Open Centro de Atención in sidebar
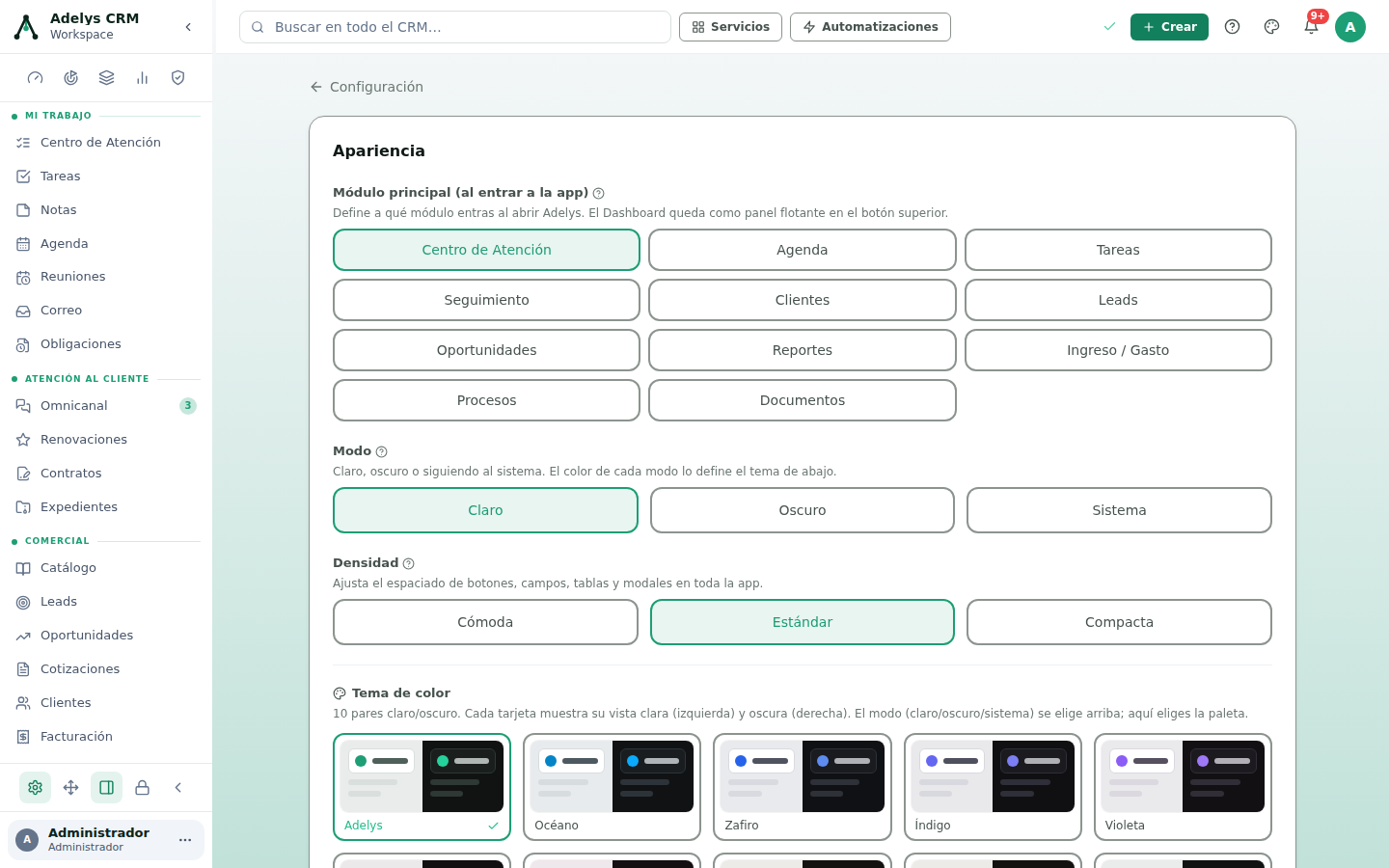Image resolution: width=1389 pixels, height=868 pixels. coord(106,143)
